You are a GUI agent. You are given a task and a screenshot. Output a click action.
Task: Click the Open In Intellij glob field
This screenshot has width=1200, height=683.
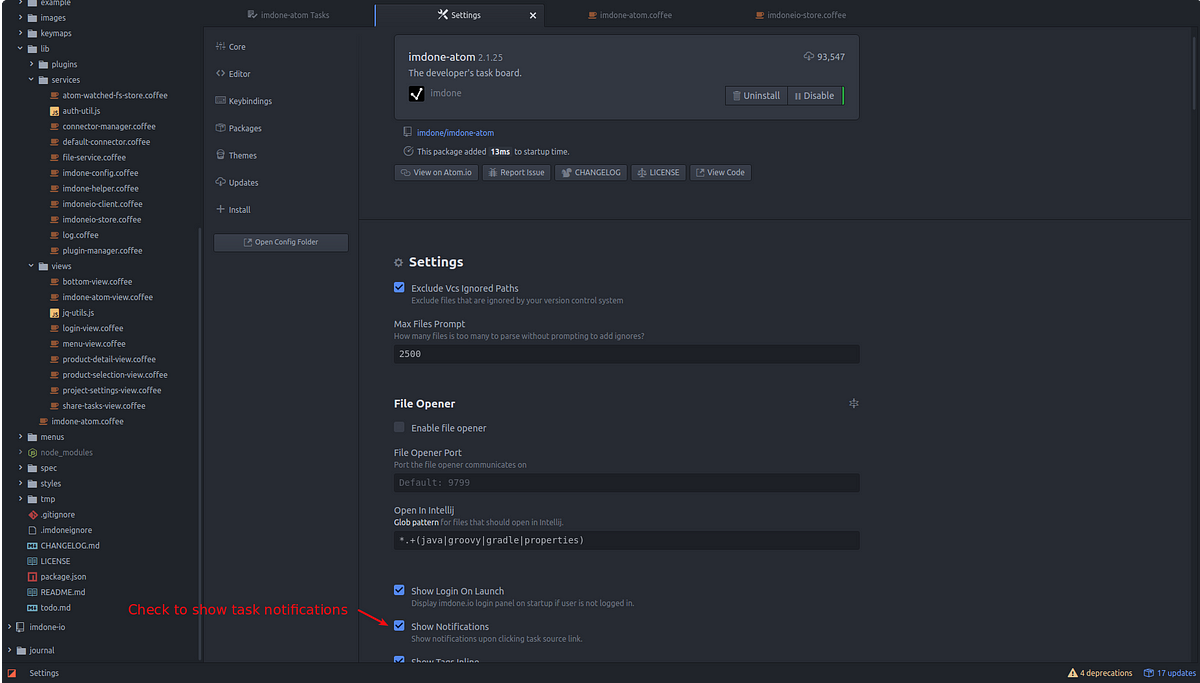(627, 540)
